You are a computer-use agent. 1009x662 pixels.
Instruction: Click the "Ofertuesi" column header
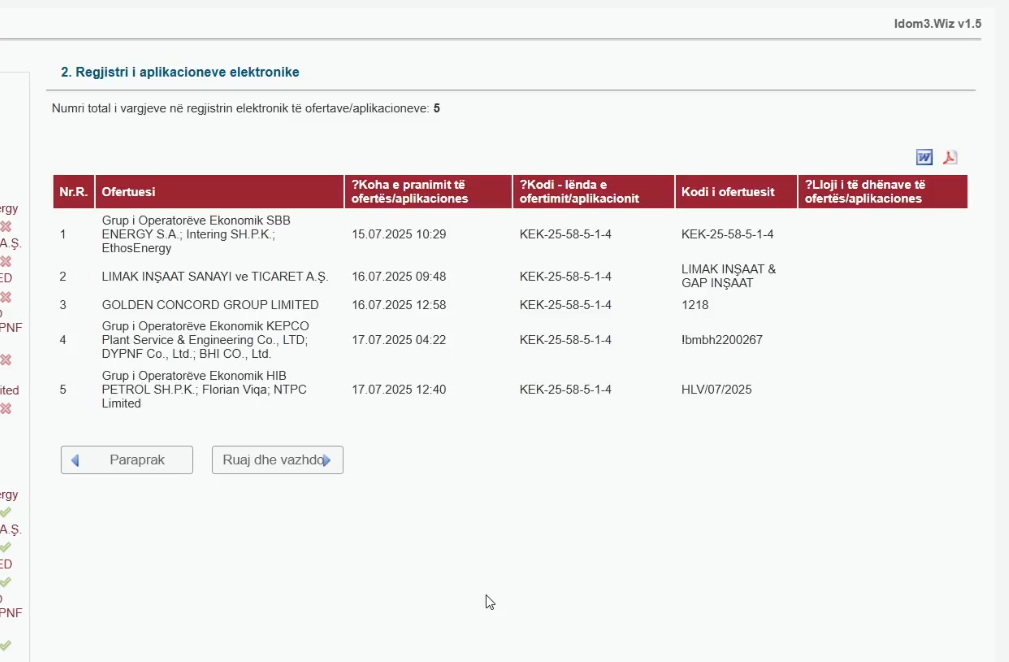[129, 192]
